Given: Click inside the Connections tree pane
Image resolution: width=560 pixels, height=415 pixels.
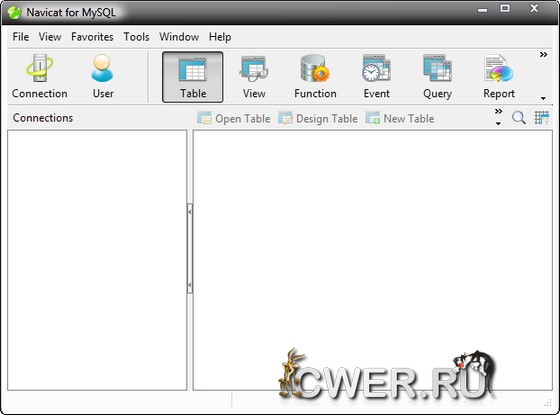Looking at the screenshot, I should (x=97, y=260).
